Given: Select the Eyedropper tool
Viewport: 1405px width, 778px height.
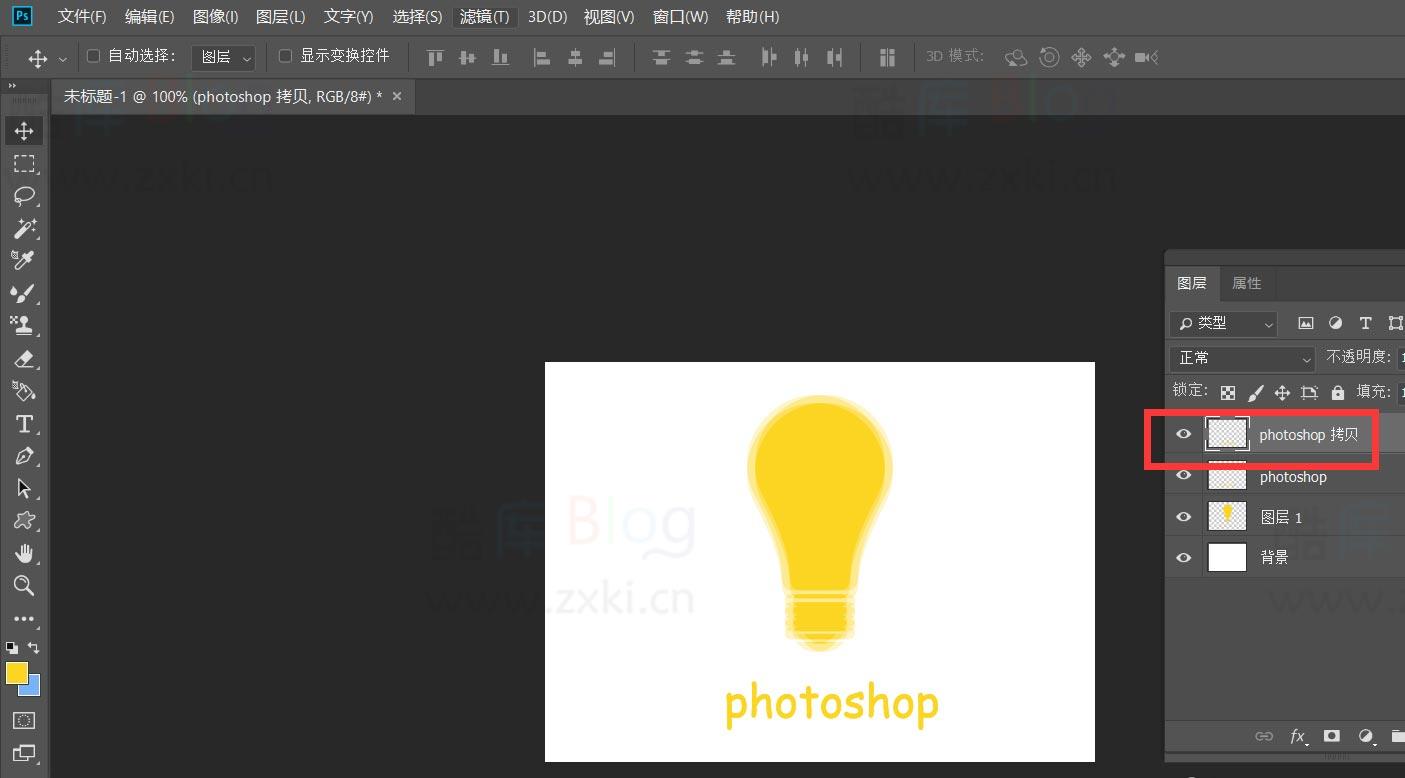Looking at the screenshot, I should click(24, 261).
